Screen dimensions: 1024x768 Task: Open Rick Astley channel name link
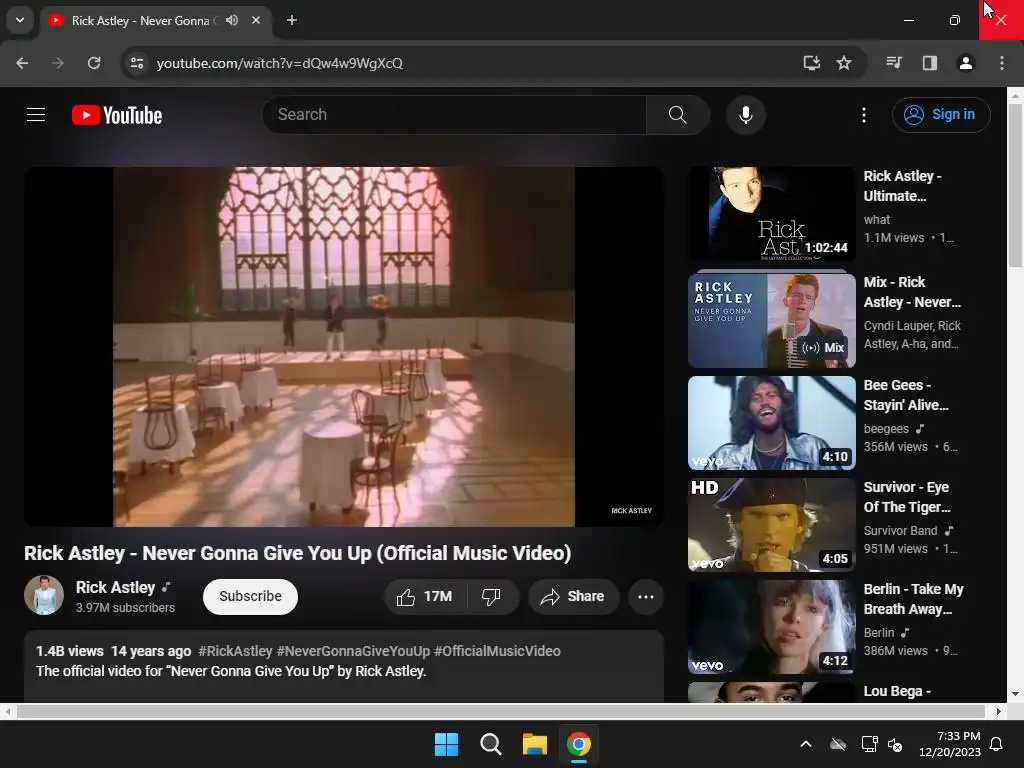tap(116, 587)
